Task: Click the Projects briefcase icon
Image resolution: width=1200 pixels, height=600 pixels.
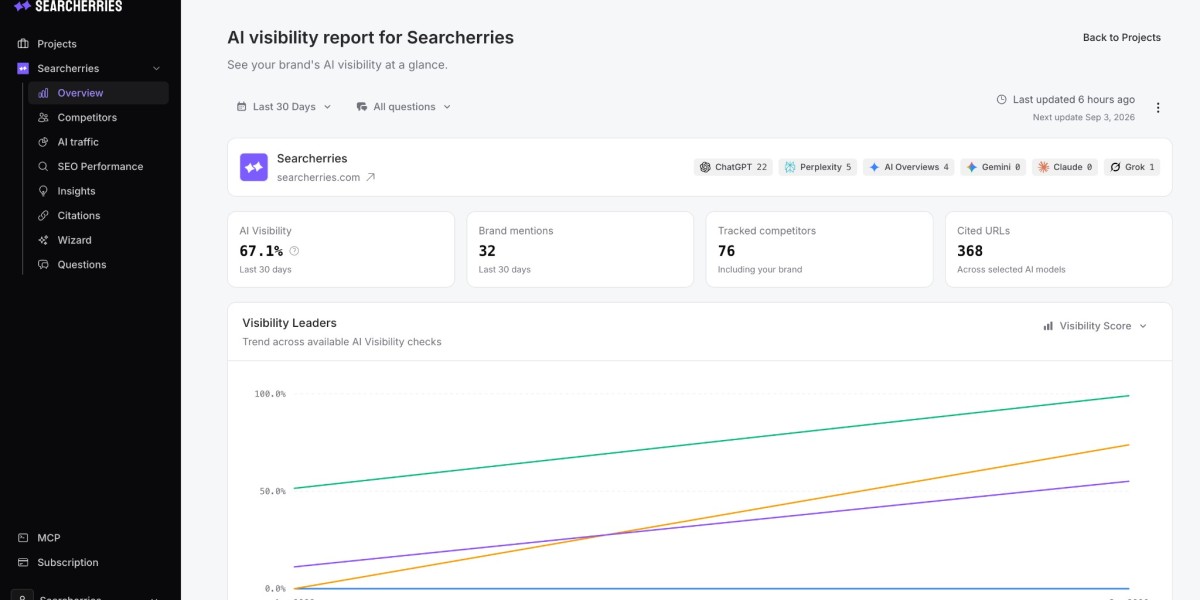Action: click(x=23, y=44)
